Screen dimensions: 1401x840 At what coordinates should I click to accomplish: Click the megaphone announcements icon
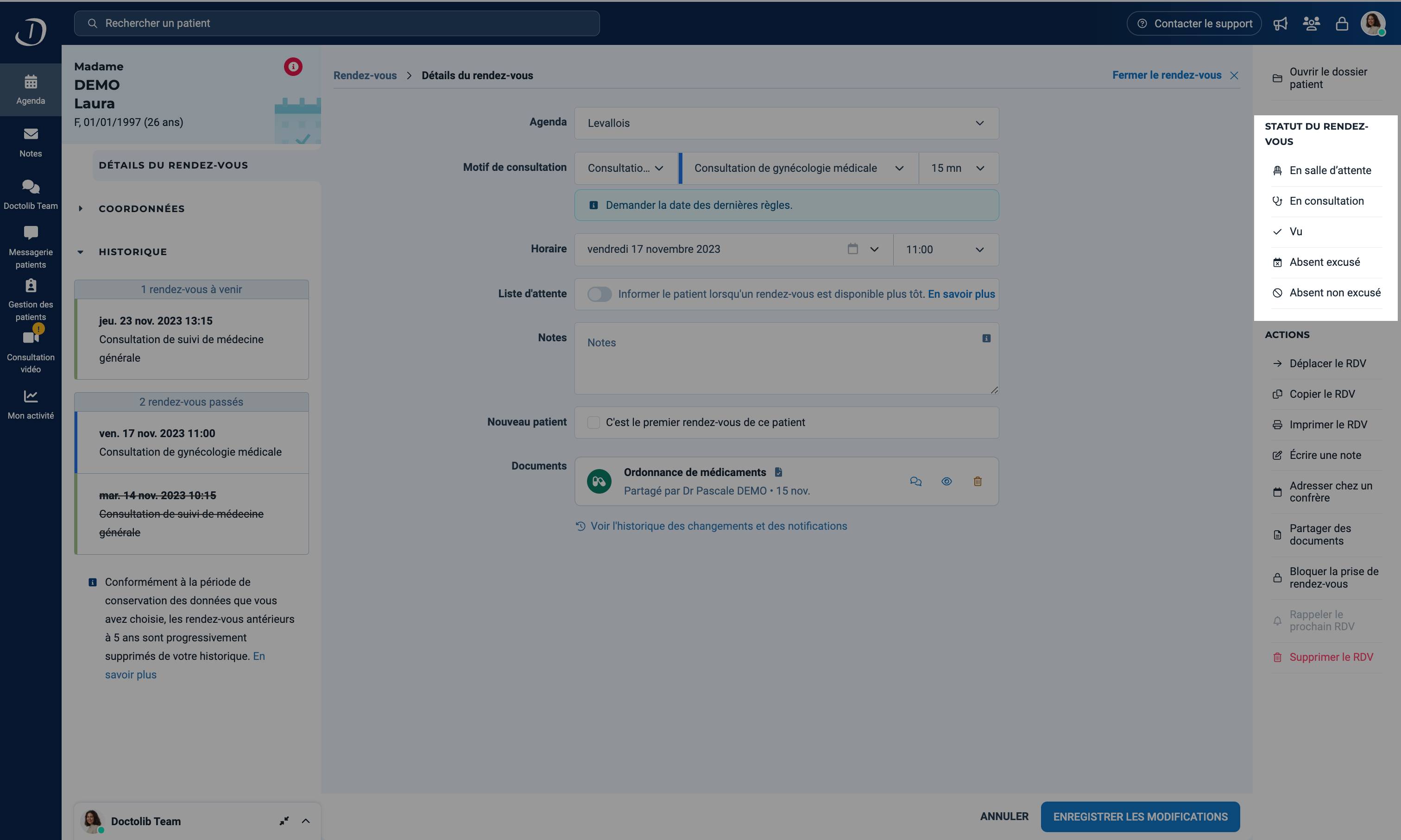pyautogui.click(x=1281, y=24)
